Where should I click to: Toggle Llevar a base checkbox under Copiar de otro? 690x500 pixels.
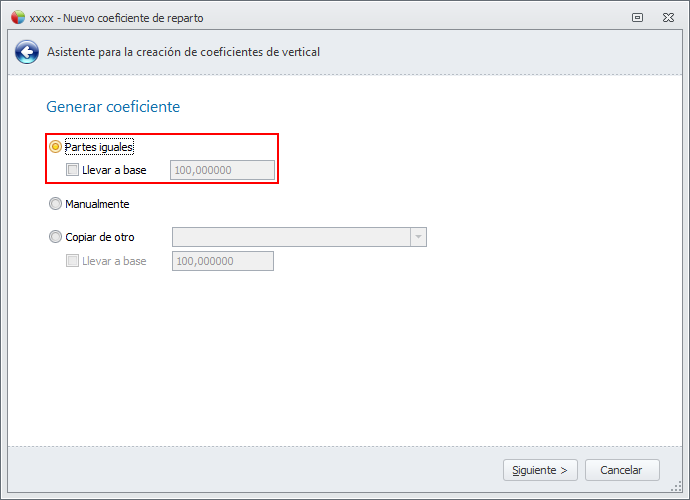click(73, 261)
